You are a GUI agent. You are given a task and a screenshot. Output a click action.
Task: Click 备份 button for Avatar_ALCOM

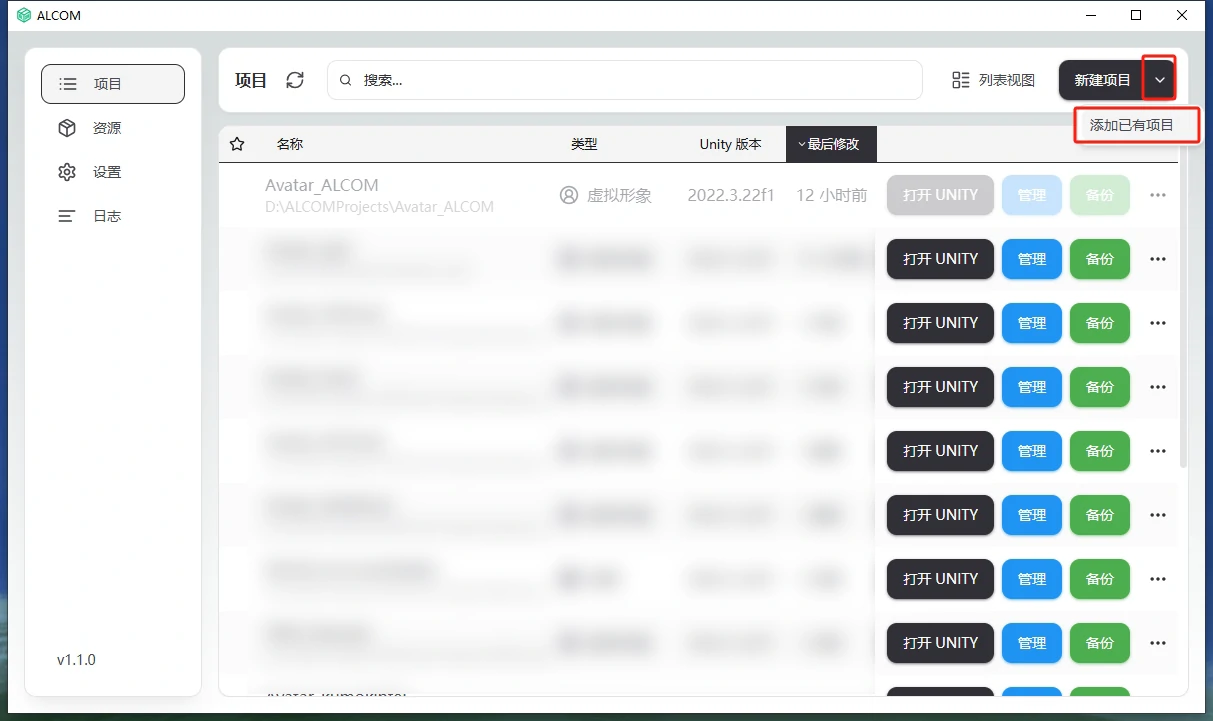(x=1099, y=195)
